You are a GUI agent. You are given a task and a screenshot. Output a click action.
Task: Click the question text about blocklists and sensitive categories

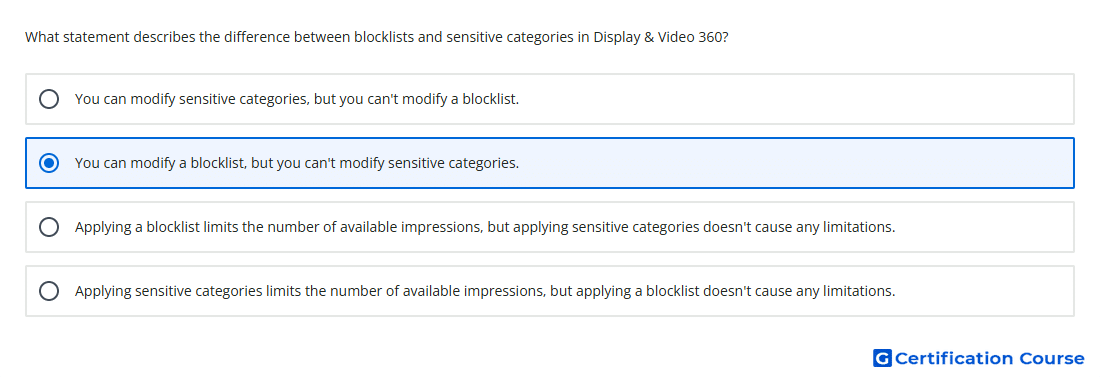point(376,37)
